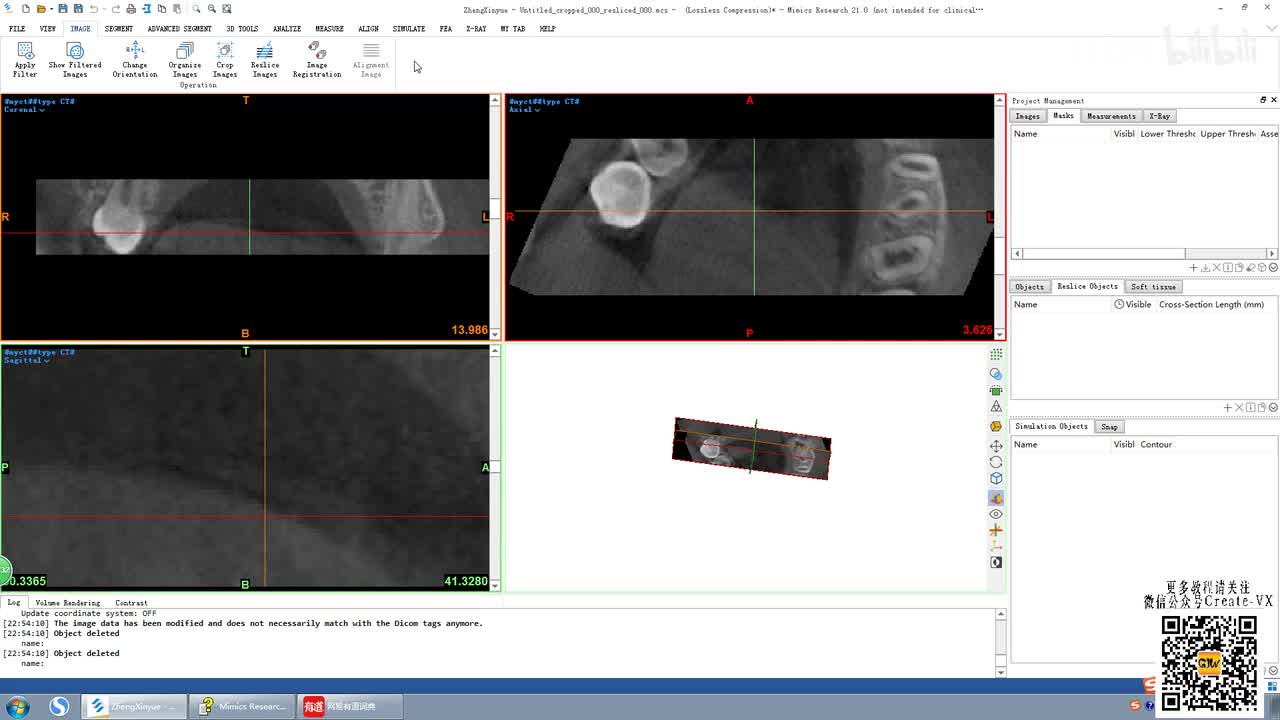1280x720 pixels.
Task: Open the Sagittal view dropdown
Action: 26,360
